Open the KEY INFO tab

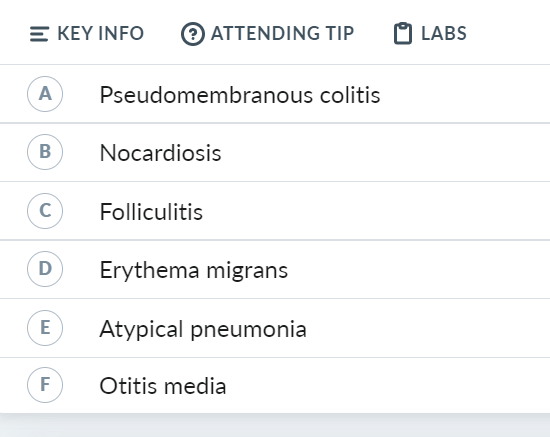(87, 34)
